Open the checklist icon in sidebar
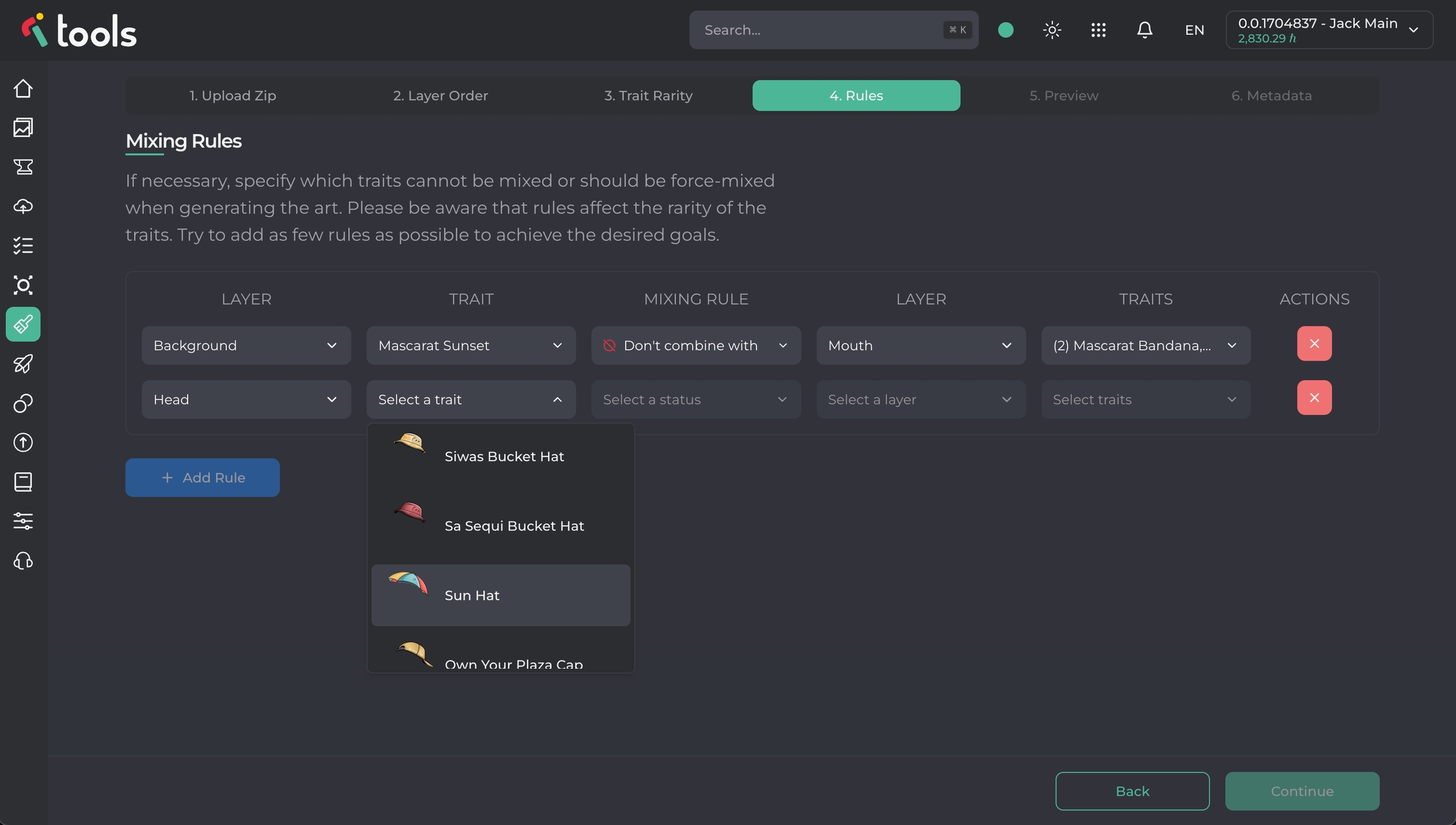The image size is (1456, 825). tap(23, 245)
